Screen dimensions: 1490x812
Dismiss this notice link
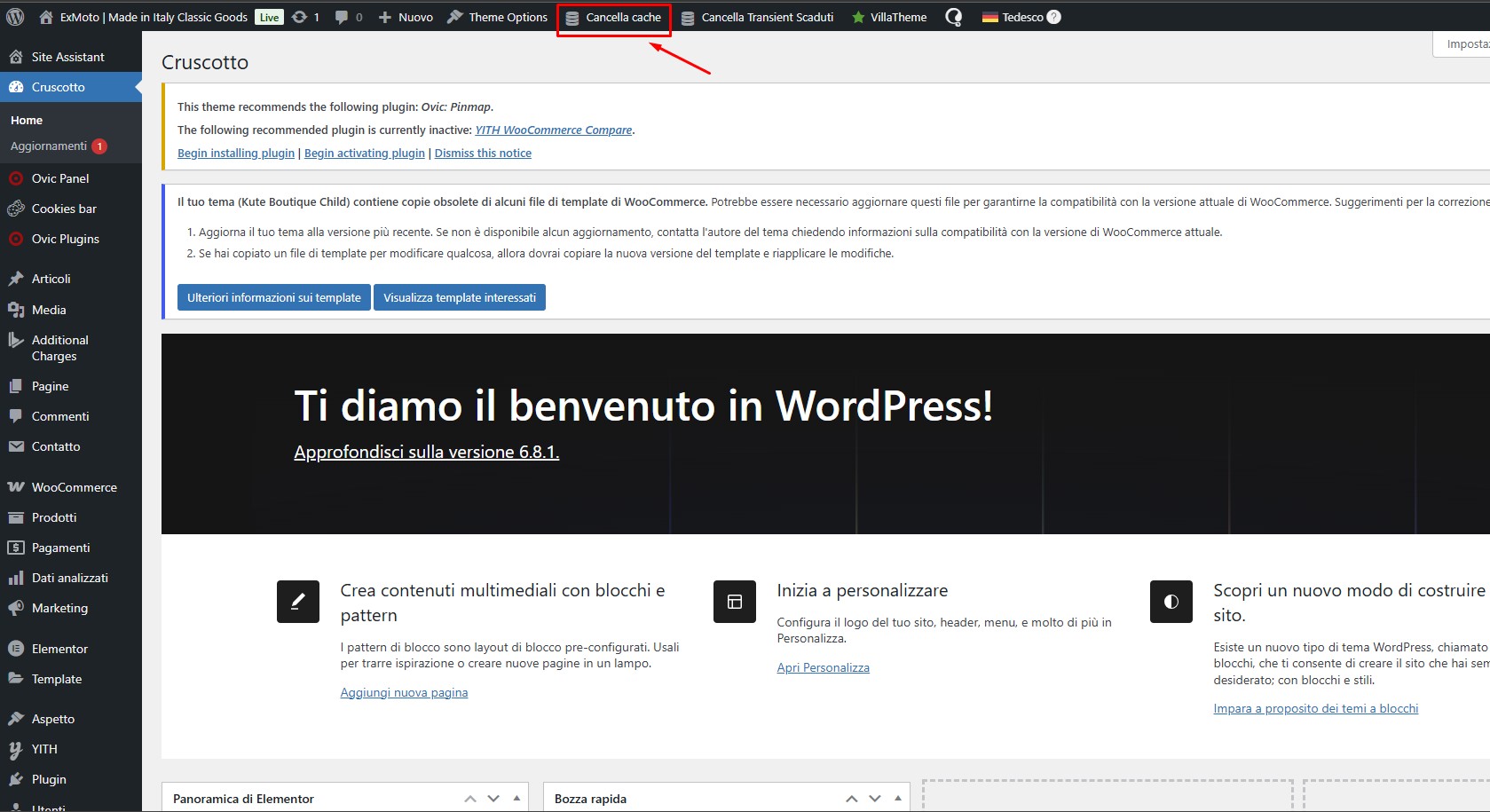(483, 153)
